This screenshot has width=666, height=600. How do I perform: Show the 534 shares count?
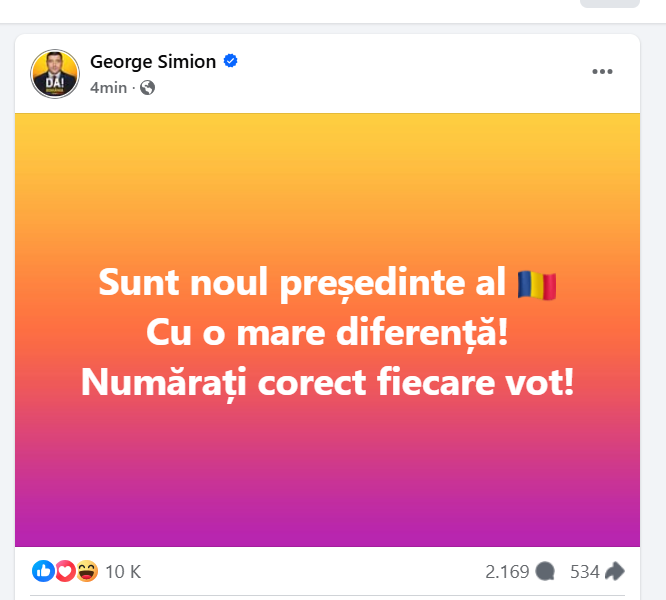coord(584,572)
